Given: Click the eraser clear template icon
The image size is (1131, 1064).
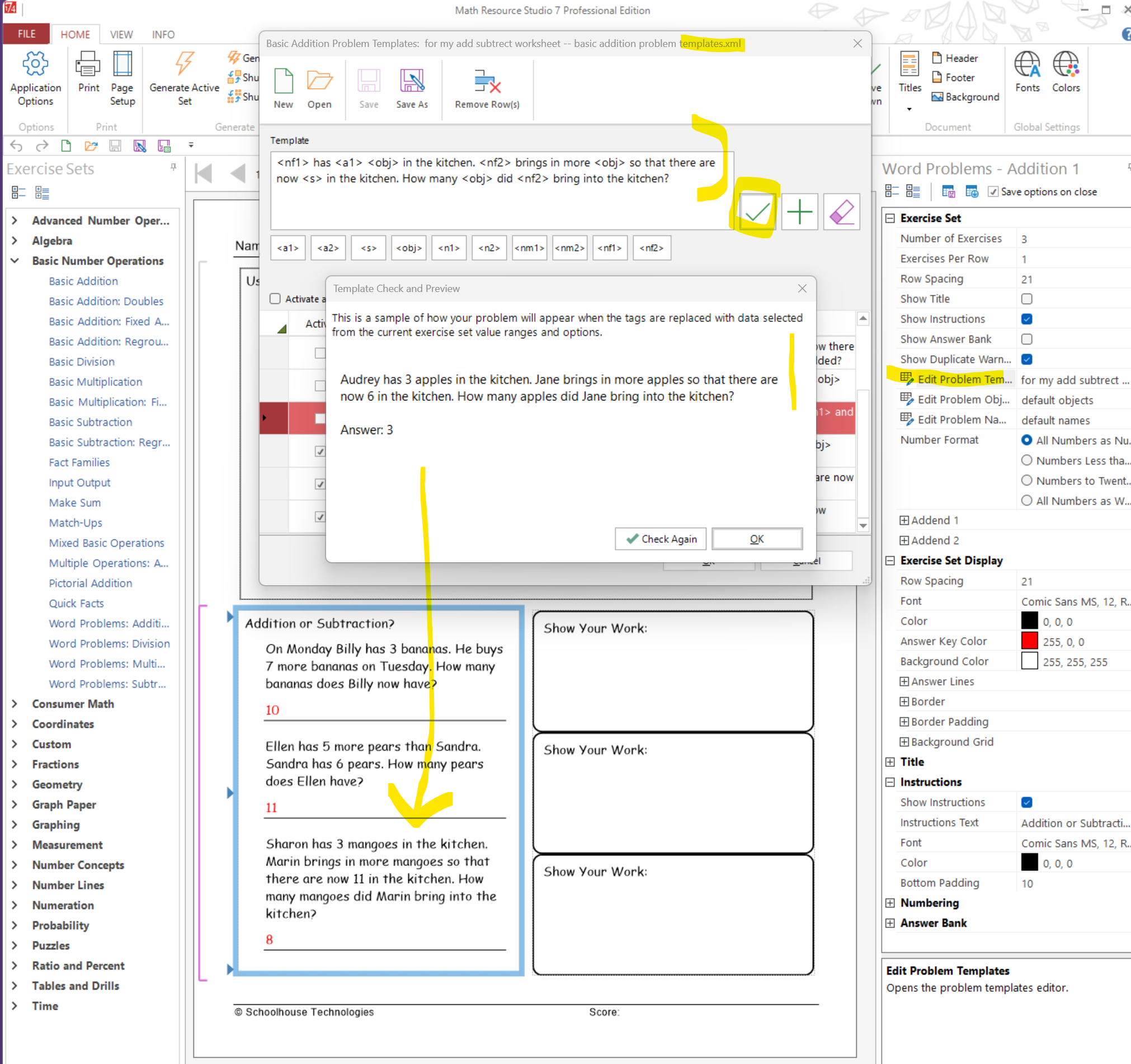Looking at the screenshot, I should coord(841,211).
